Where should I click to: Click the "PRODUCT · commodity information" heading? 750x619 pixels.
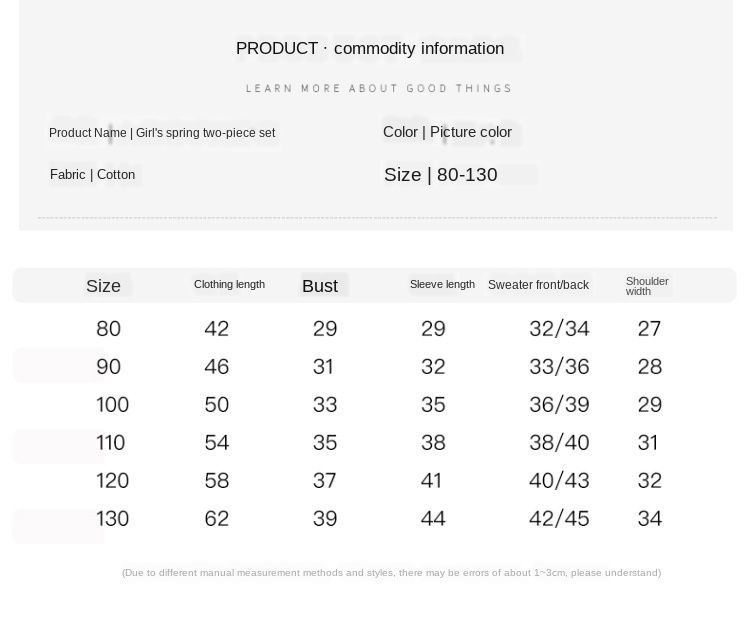coord(370,49)
